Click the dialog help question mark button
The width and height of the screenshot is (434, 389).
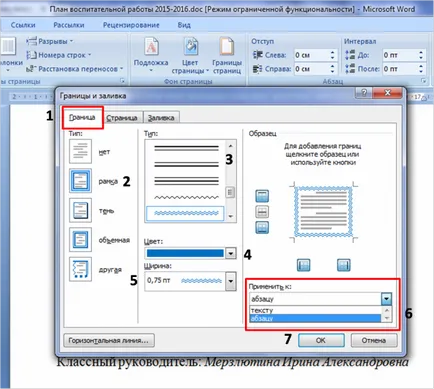(364, 93)
